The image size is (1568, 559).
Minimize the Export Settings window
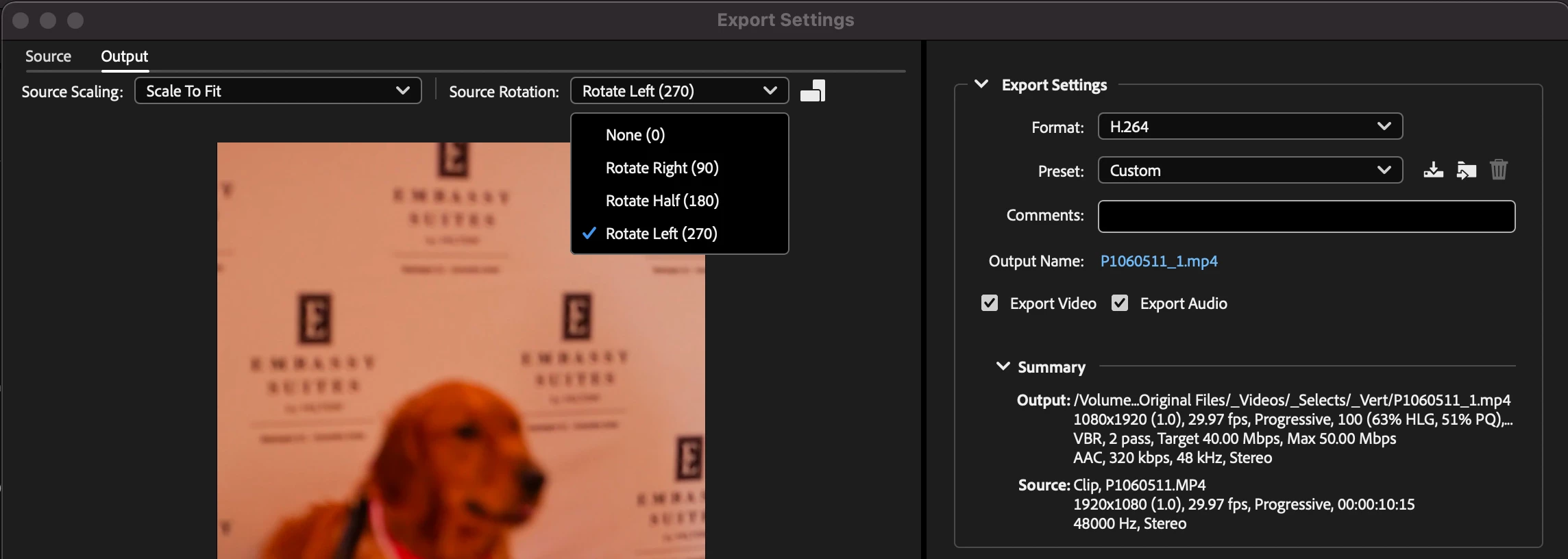click(48, 21)
